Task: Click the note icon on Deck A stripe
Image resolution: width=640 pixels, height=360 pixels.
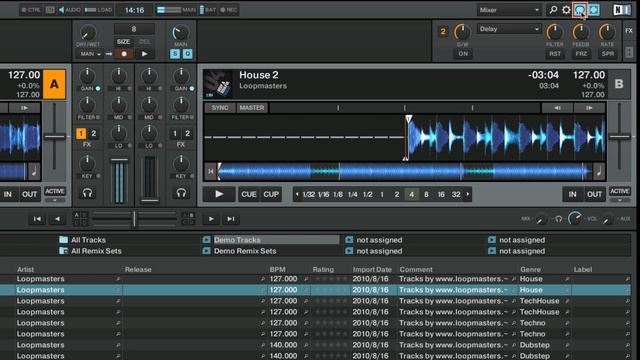Action: pyautogui.click(x=34, y=172)
